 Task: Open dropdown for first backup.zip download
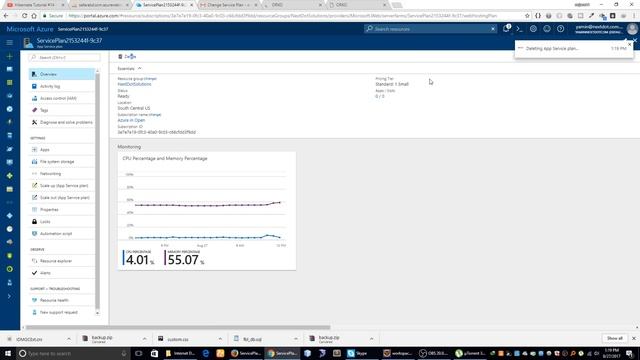[x=144, y=339]
